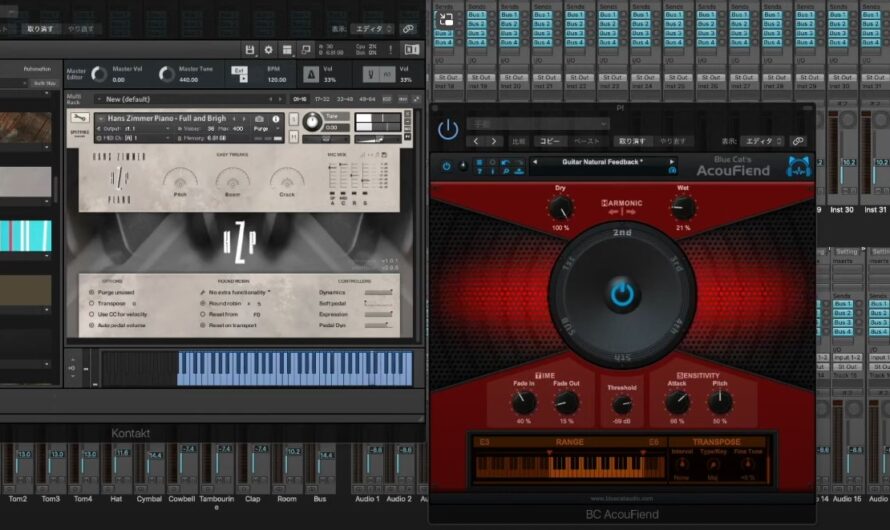890x530 pixels.
Task: Click Blue Cat logo cat icon
Action: (799, 167)
